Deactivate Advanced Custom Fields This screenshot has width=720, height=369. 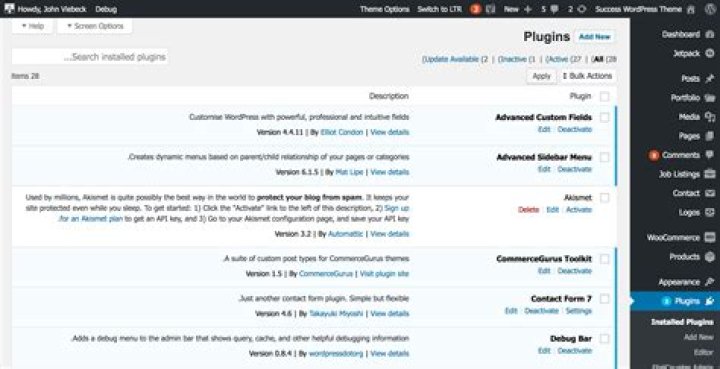click(x=574, y=129)
